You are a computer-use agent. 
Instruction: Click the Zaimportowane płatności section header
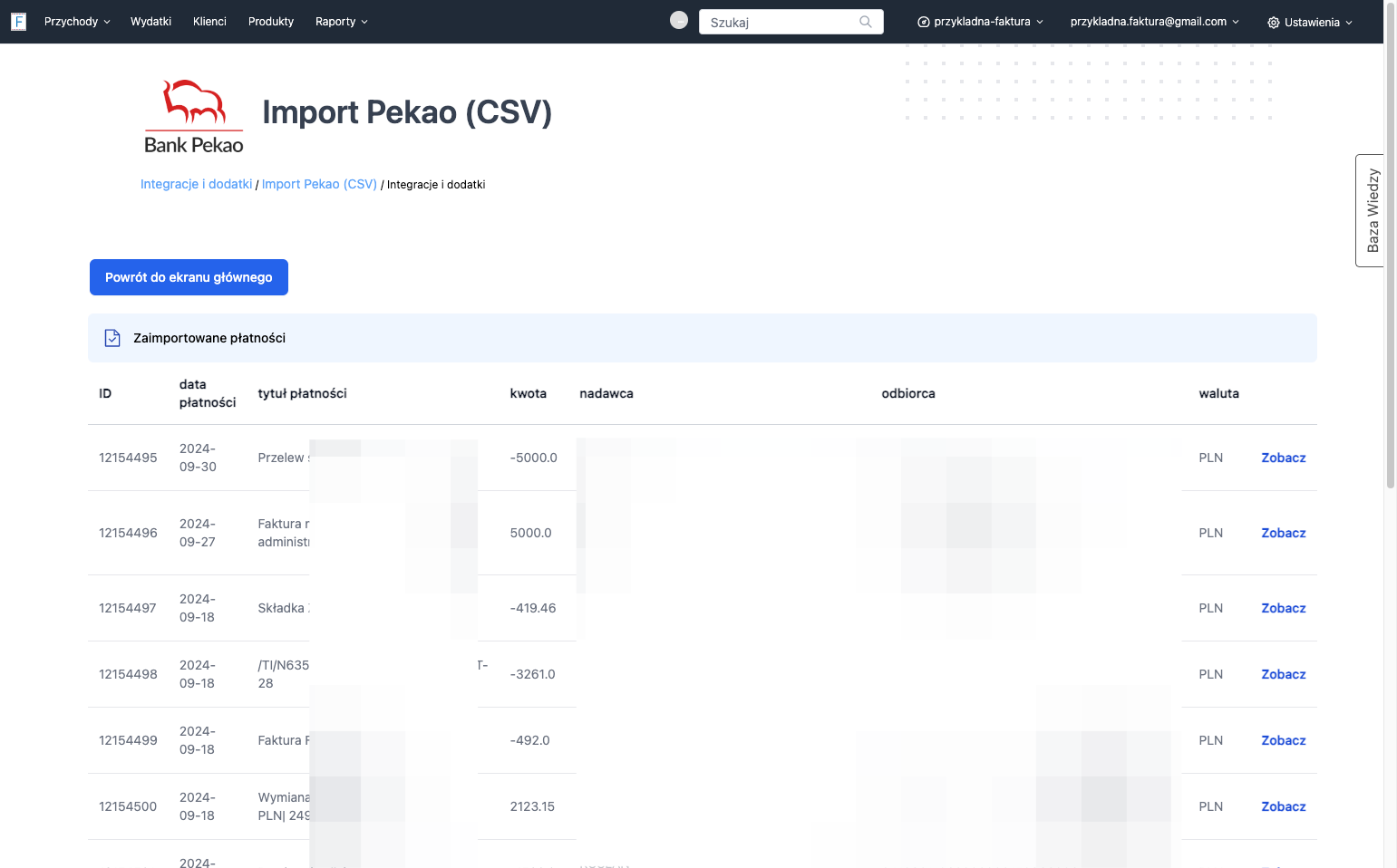(x=703, y=338)
